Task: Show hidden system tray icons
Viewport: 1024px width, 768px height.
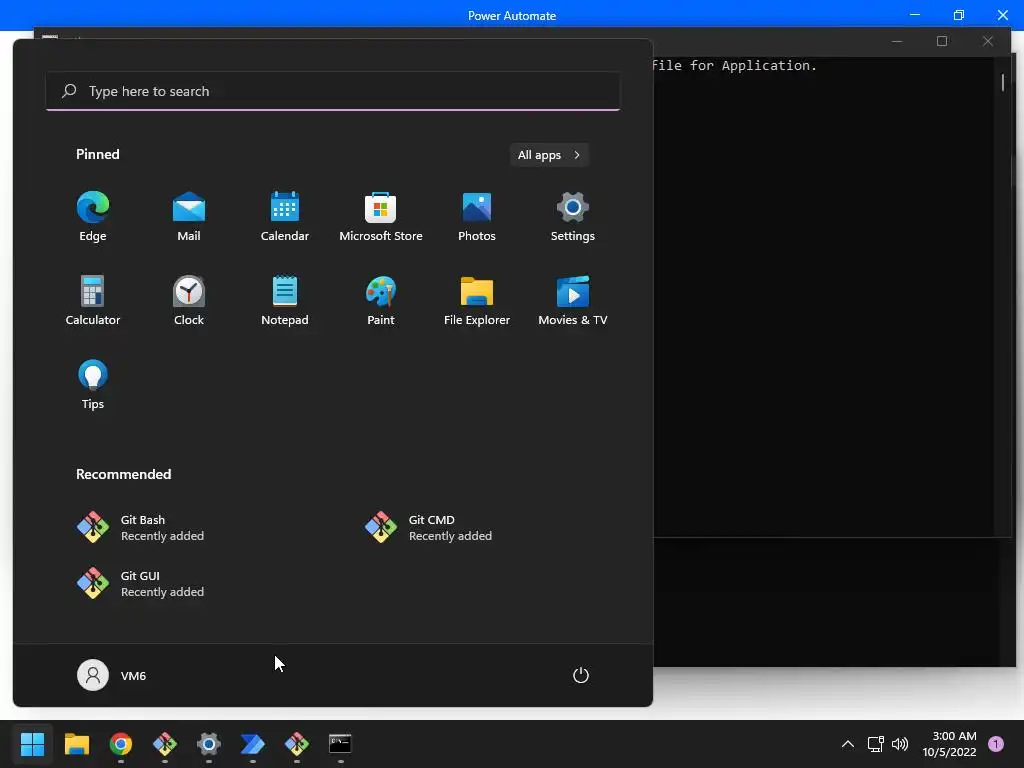Action: (848, 744)
